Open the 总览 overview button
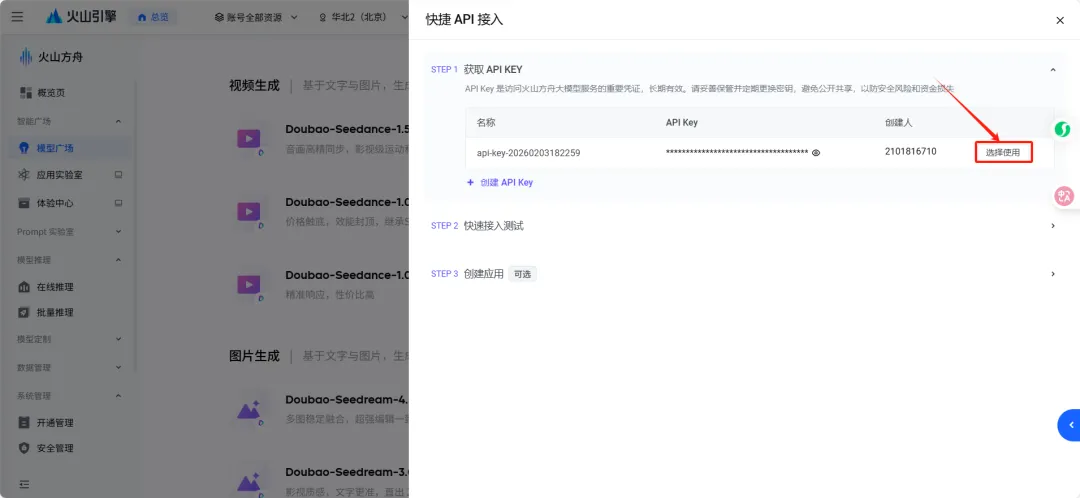This screenshot has height=498, width=1080. (x=154, y=17)
